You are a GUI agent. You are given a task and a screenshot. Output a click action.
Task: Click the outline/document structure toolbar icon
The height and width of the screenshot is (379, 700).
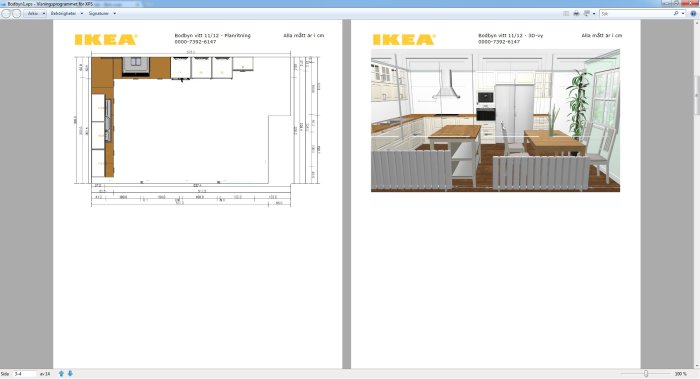[566, 13]
